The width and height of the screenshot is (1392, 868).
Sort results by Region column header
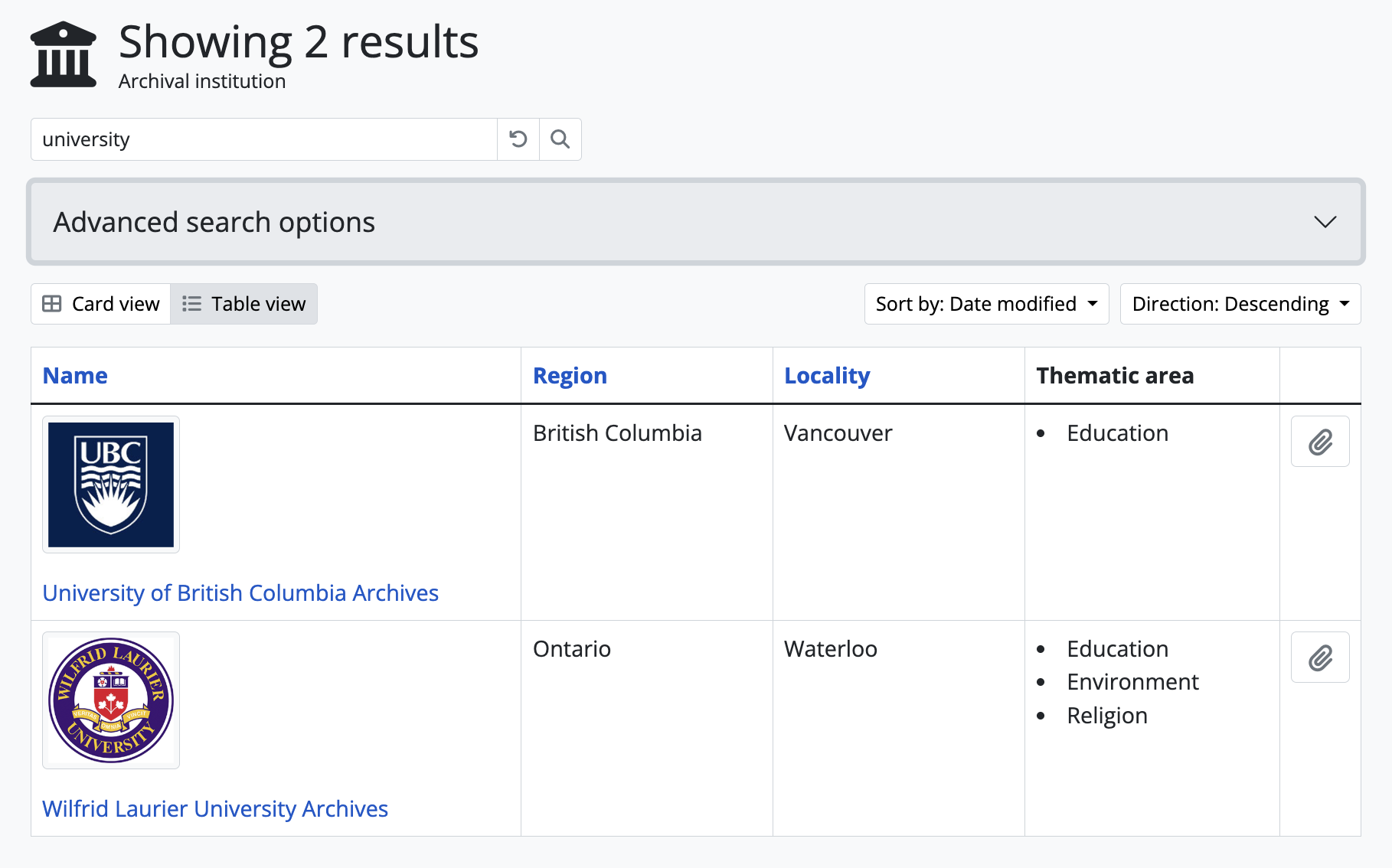(570, 376)
